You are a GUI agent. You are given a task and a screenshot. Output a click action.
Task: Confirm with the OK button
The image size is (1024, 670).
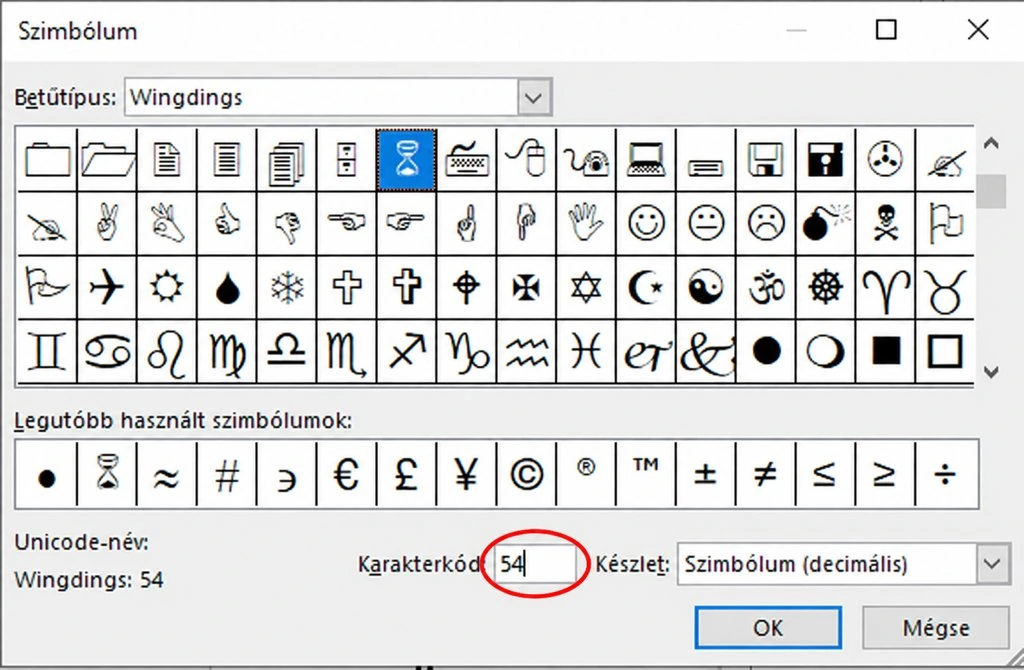[768, 628]
